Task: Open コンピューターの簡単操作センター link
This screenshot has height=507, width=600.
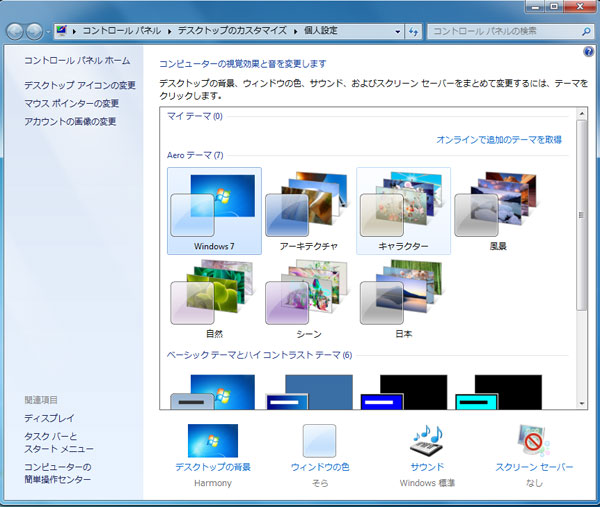Action: pos(58,473)
